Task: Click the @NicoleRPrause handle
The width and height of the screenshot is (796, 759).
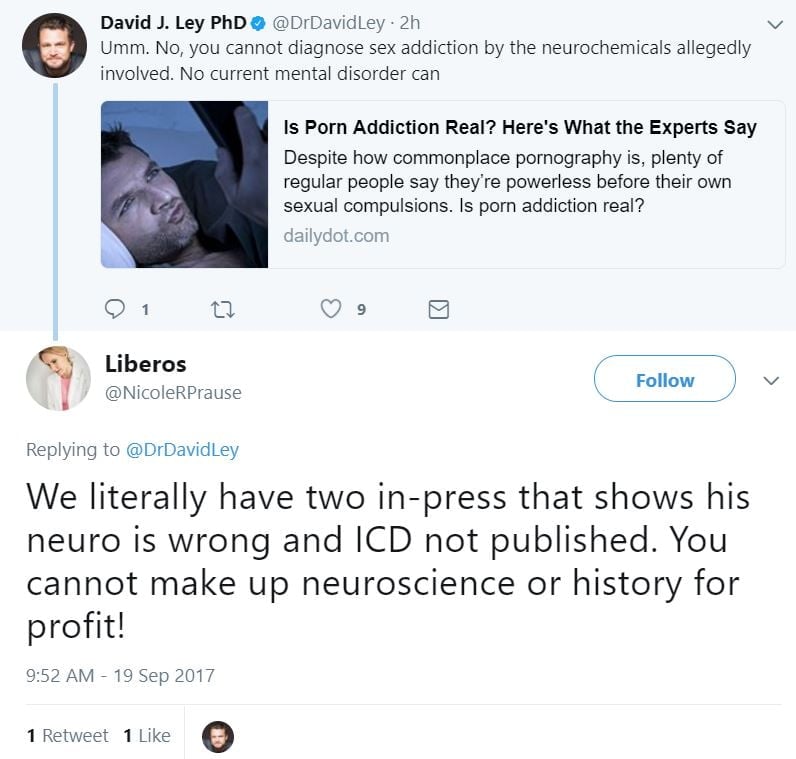Action: 173,392
